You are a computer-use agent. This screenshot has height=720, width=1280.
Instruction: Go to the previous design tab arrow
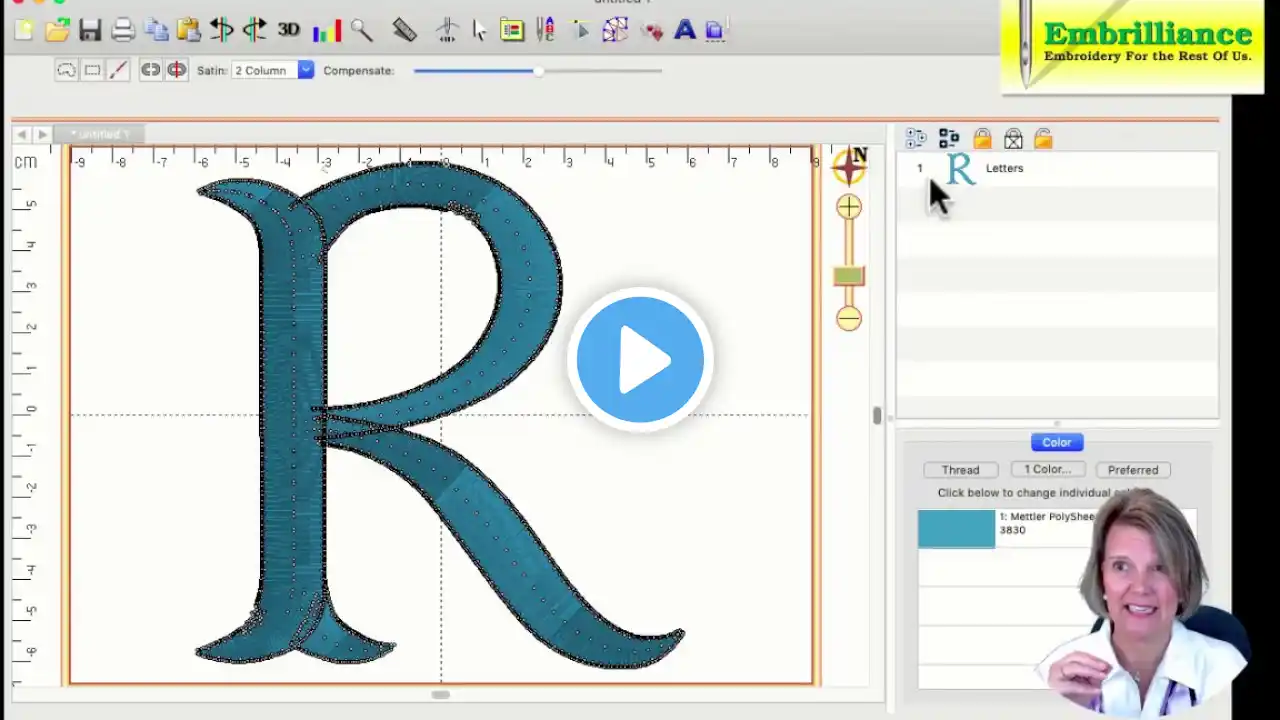[x=22, y=134]
